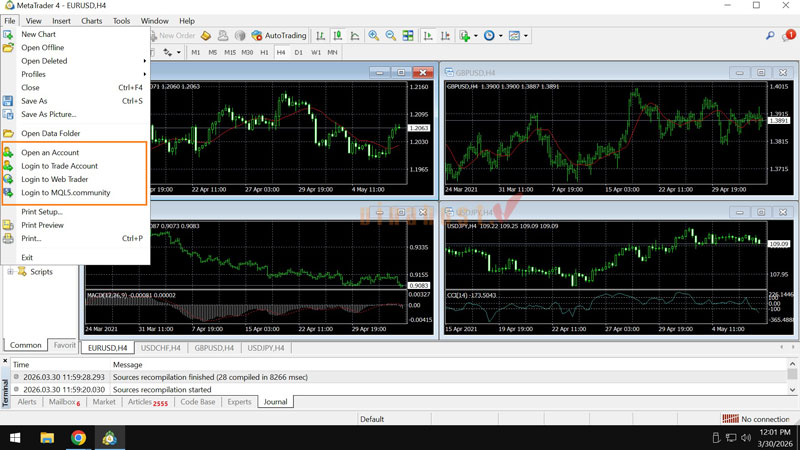Viewport: 800px width, 450px height.
Task: Click the Zoom In magnifier icon
Action: (x=373, y=36)
